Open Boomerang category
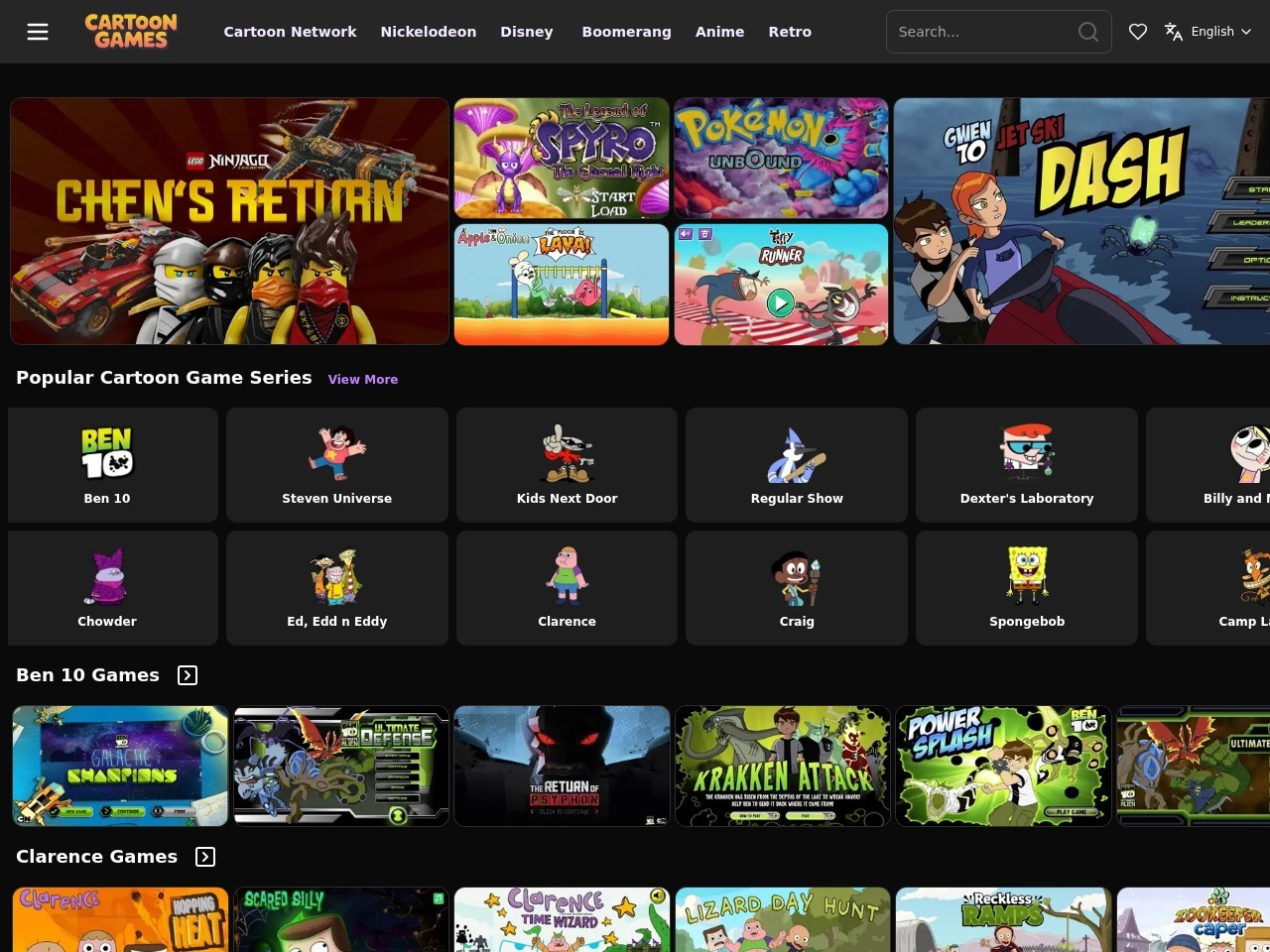Viewport: 1270px width, 952px height. (626, 32)
